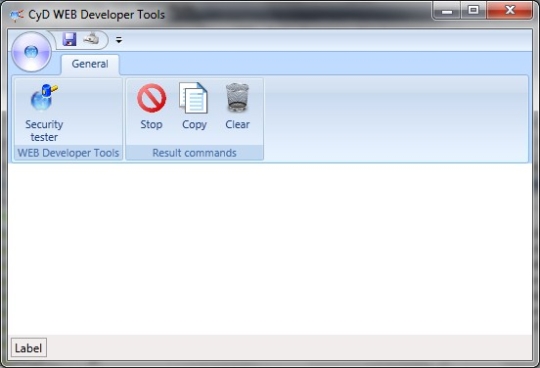Click the Result commands group caption
Screen dimensions: 540x368
(x=195, y=153)
